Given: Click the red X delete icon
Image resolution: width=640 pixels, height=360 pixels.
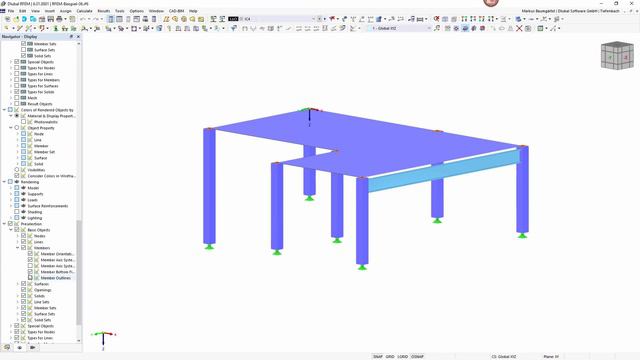Looking at the screenshot, I should pyautogui.click(x=519, y=29).
